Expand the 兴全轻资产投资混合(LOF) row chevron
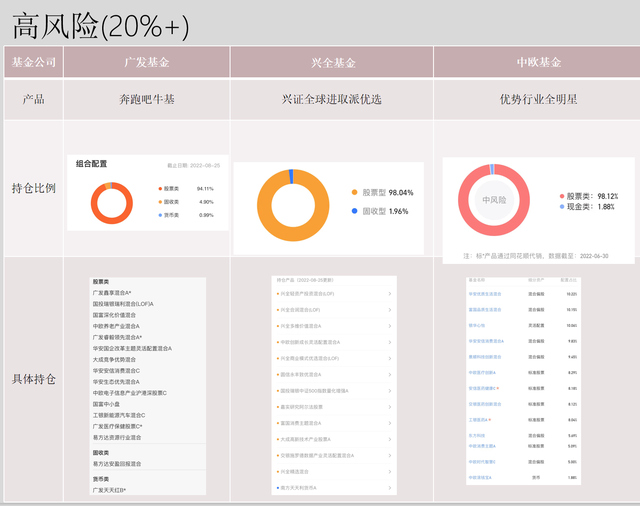 point(390,294)
